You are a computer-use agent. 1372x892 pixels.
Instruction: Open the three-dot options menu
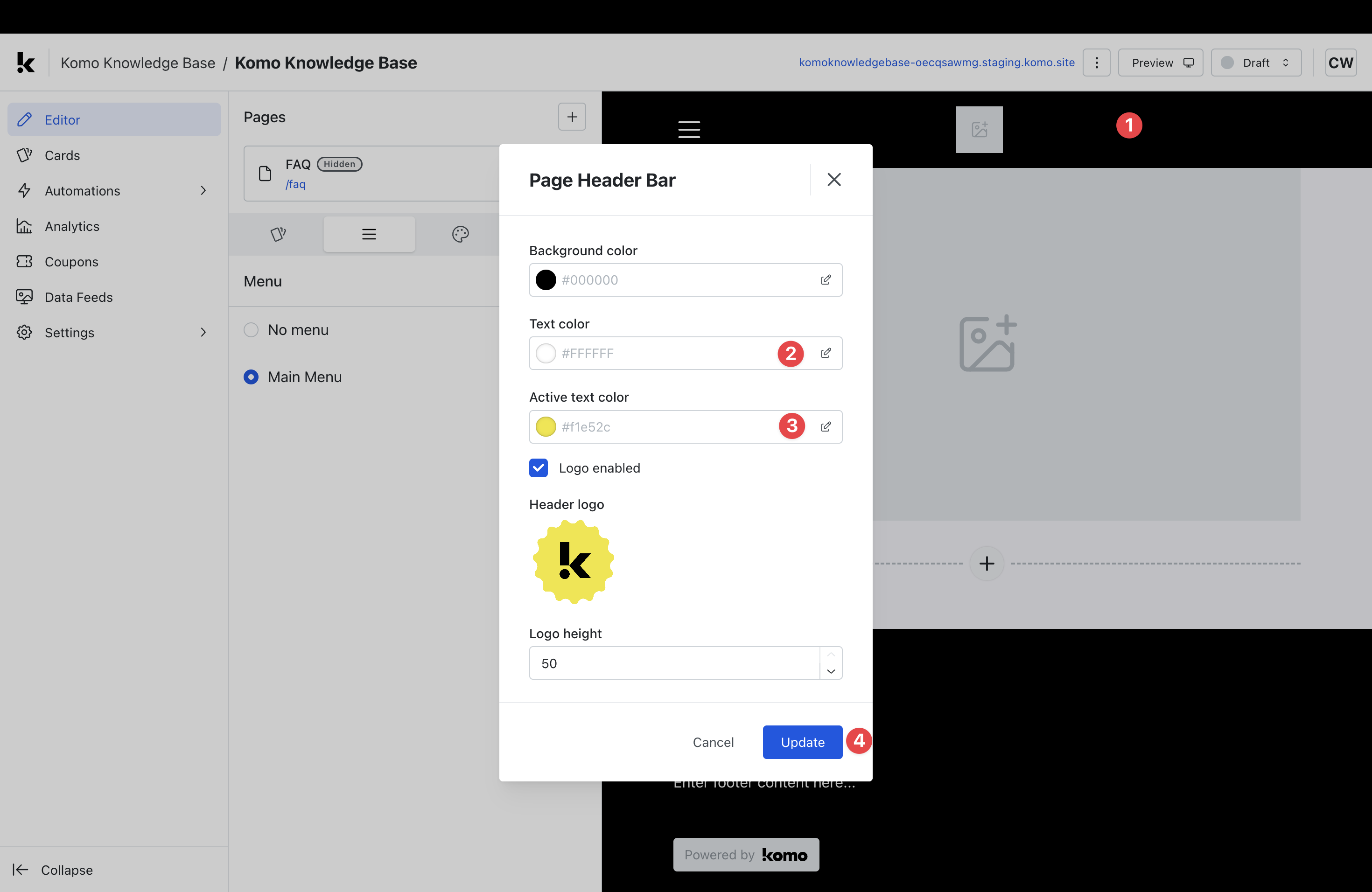click(1097, 62)
